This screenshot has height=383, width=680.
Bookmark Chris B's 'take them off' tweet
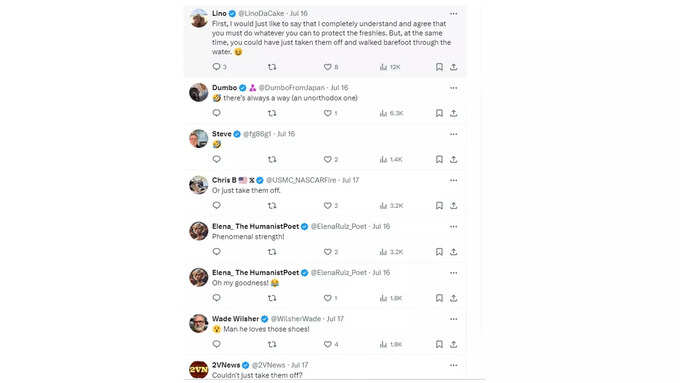point(439,206)
